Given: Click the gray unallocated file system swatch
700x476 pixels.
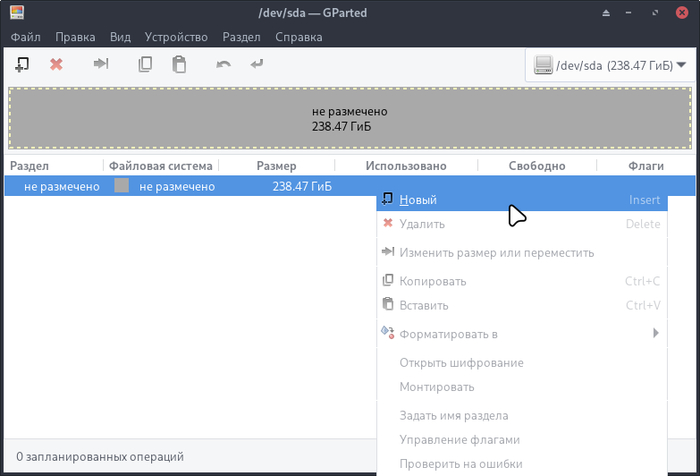Looking at the screenshot, I should (122, 186).
